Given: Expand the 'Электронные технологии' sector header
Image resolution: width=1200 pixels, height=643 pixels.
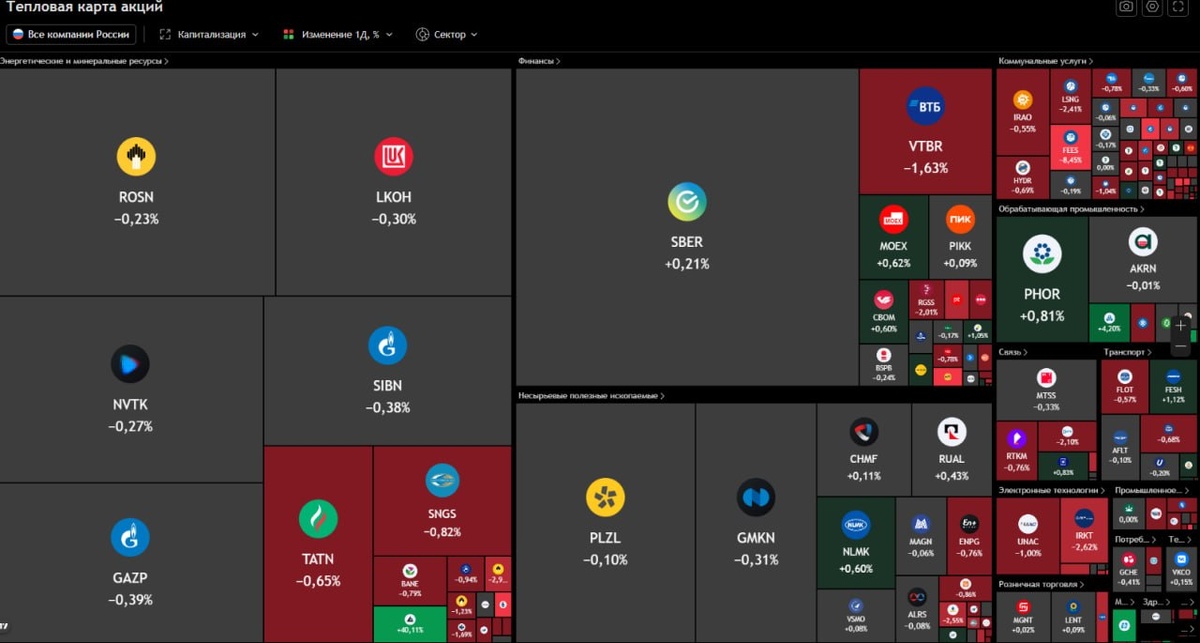Looking at the screenshot, I should (x=1053, y=490).
